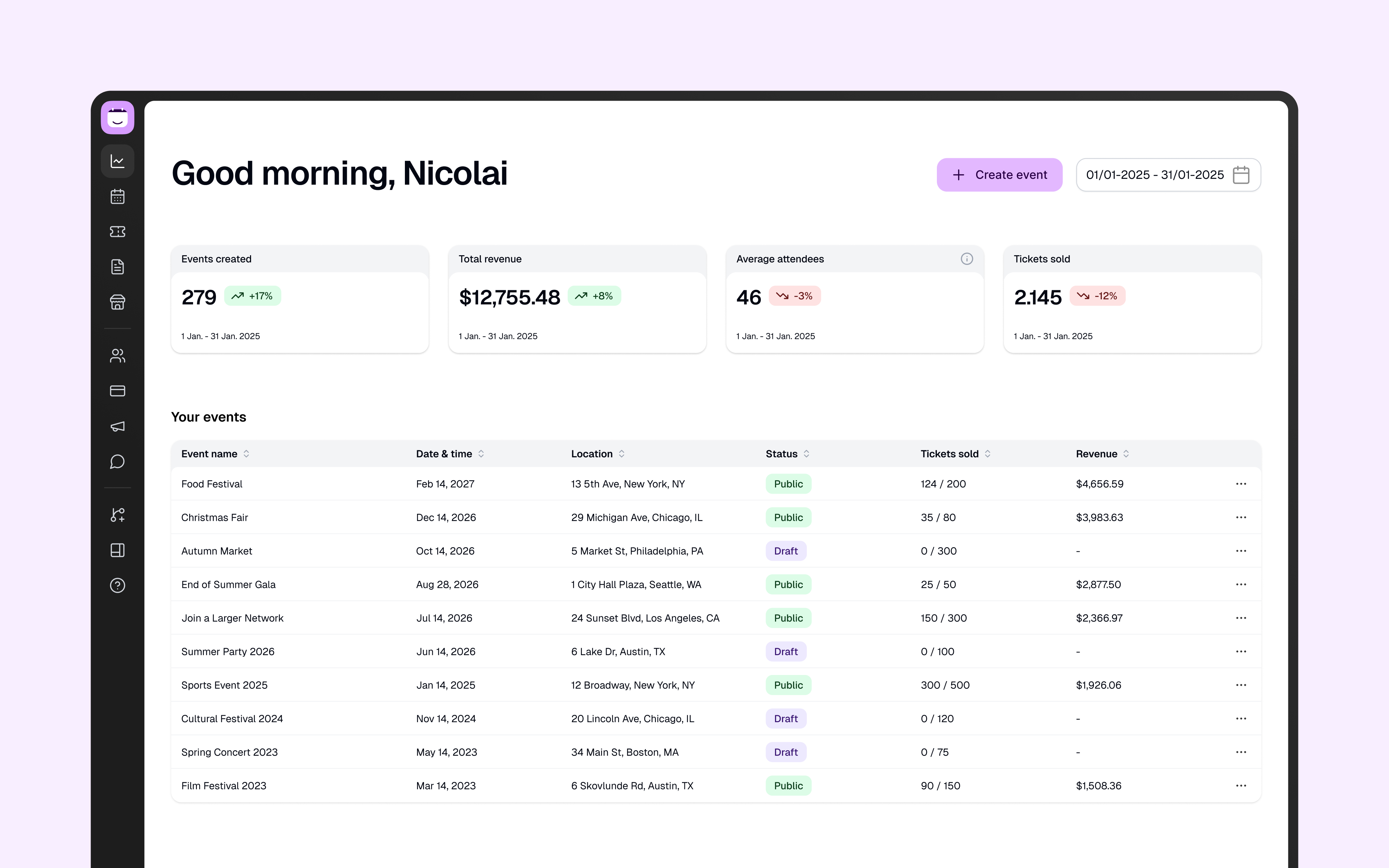Click the Draft badge for Summer Party 2026

tap(786, 652)
